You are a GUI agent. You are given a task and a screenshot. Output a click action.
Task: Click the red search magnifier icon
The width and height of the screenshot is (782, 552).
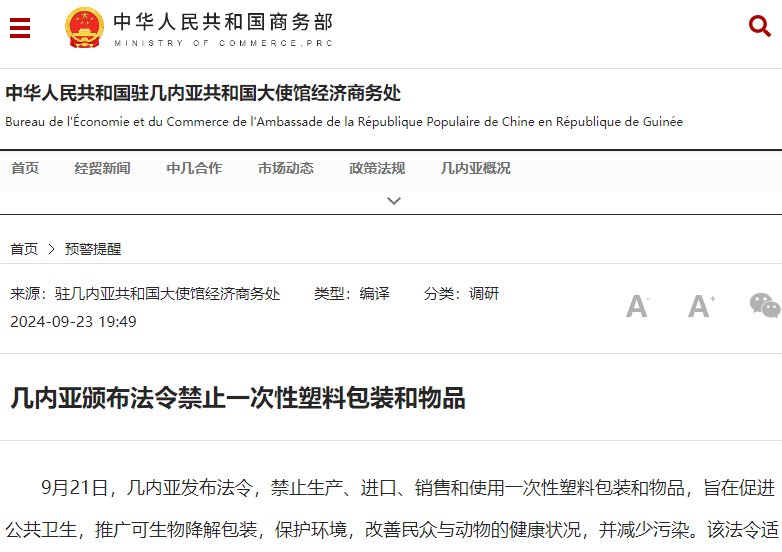(x=760, y=27)
